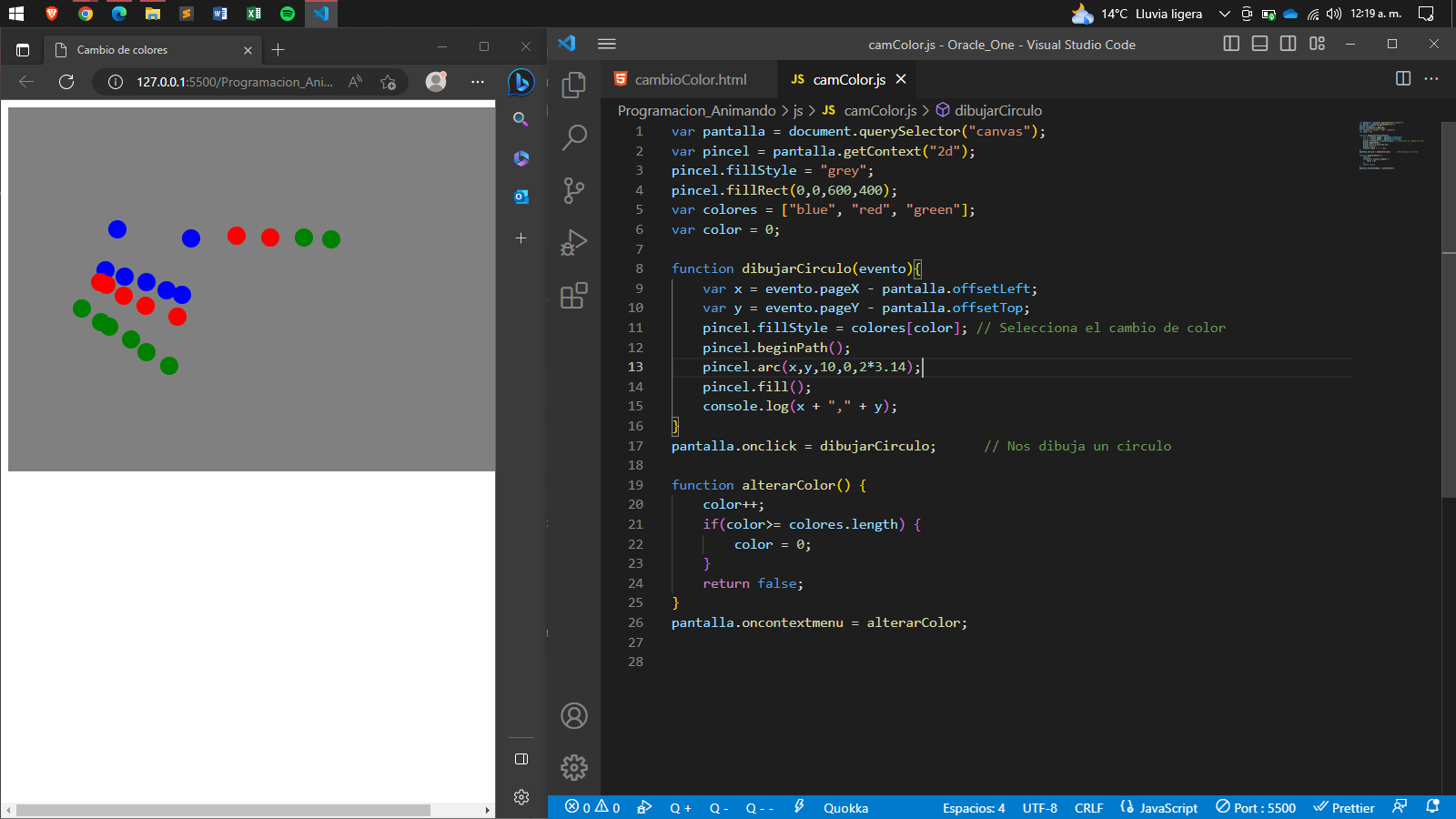Click the Quokka status bar entry

point(845,807)
